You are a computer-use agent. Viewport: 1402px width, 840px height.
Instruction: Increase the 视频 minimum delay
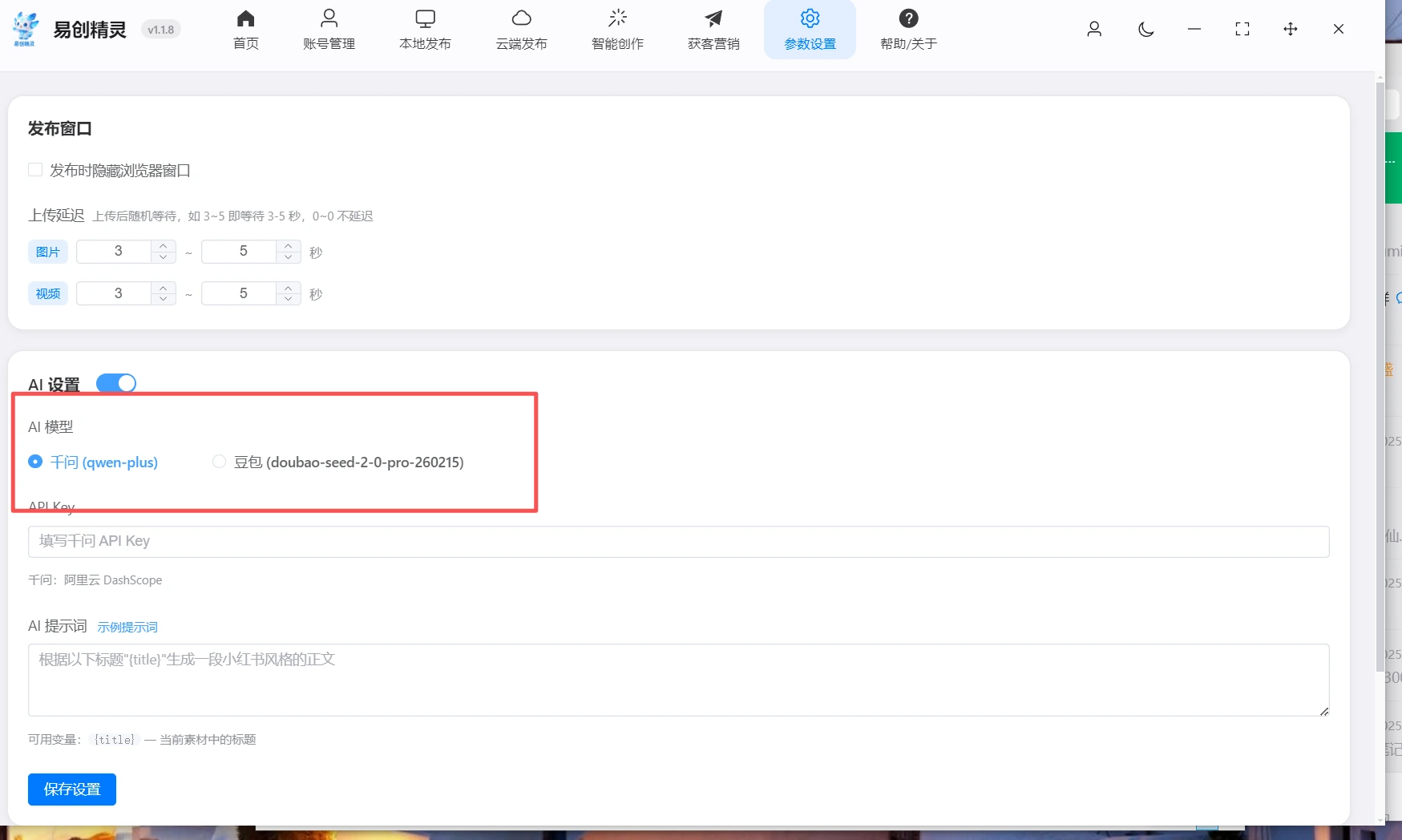coord(164,288)
